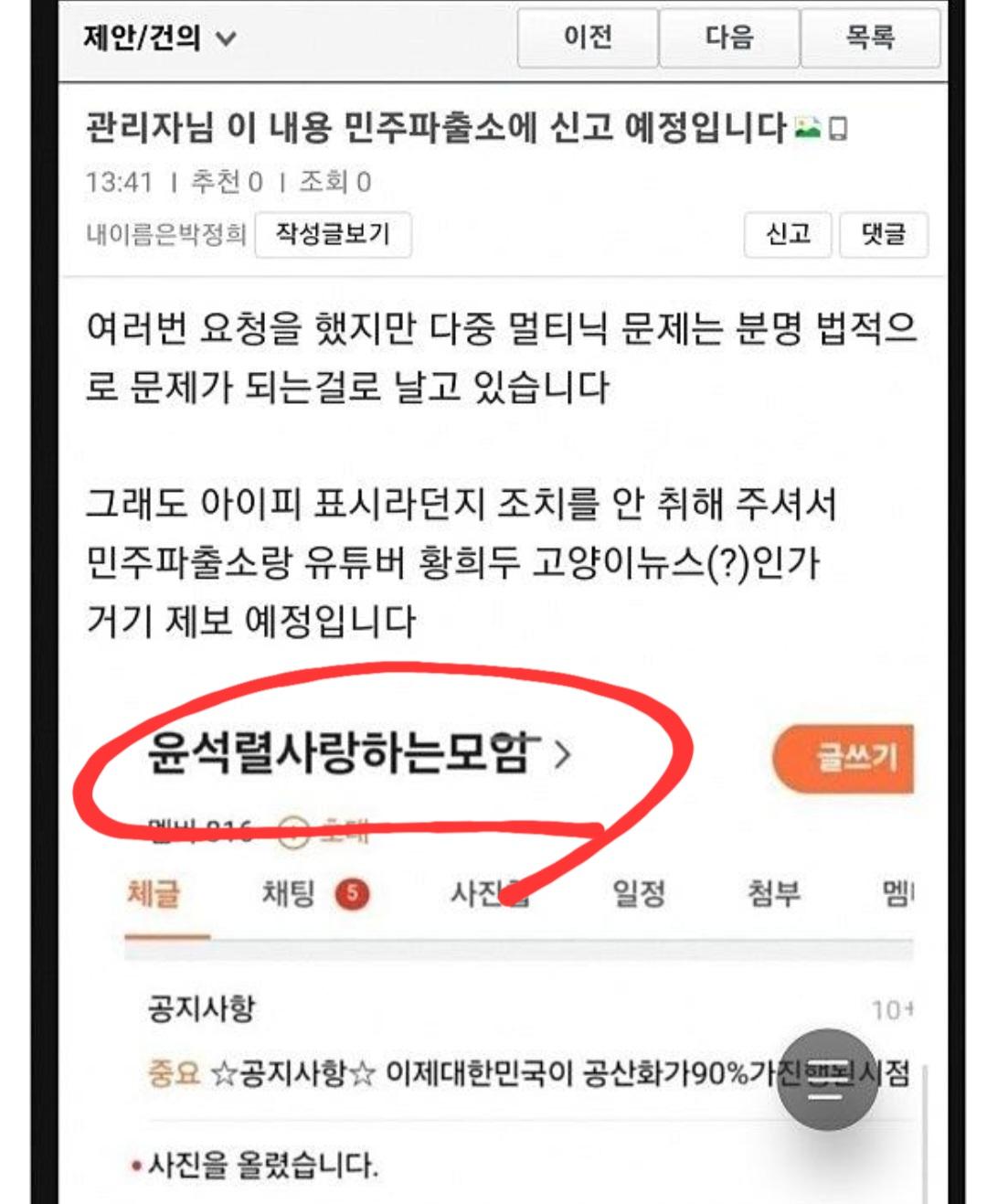Select the 체글 tab

pyautogui.click(x=154, y=893)
